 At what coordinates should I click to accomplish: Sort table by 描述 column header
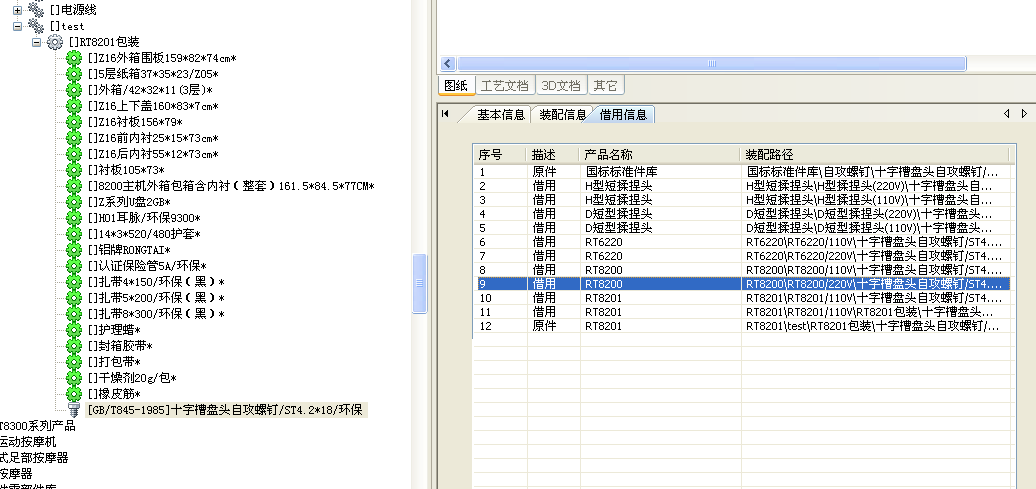[x=554, y=155]
